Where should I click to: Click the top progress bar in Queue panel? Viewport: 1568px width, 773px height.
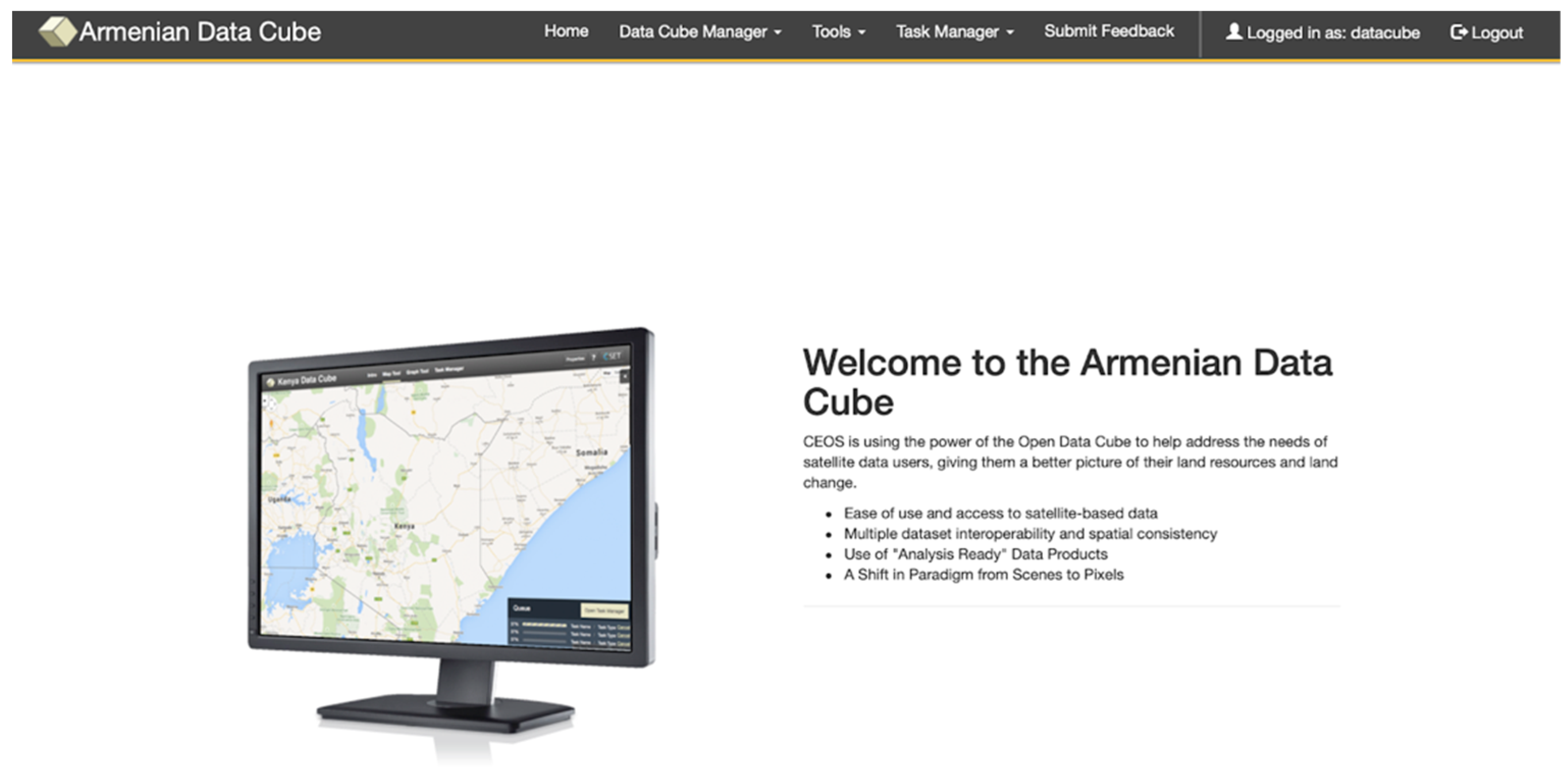[x=545, y=625]
